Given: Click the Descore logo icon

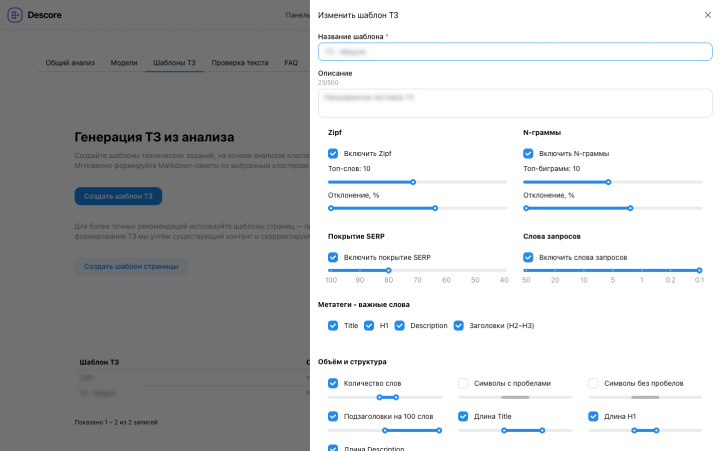Looking at the screenshot, I should pyautogui.click(x=15, y=15).
